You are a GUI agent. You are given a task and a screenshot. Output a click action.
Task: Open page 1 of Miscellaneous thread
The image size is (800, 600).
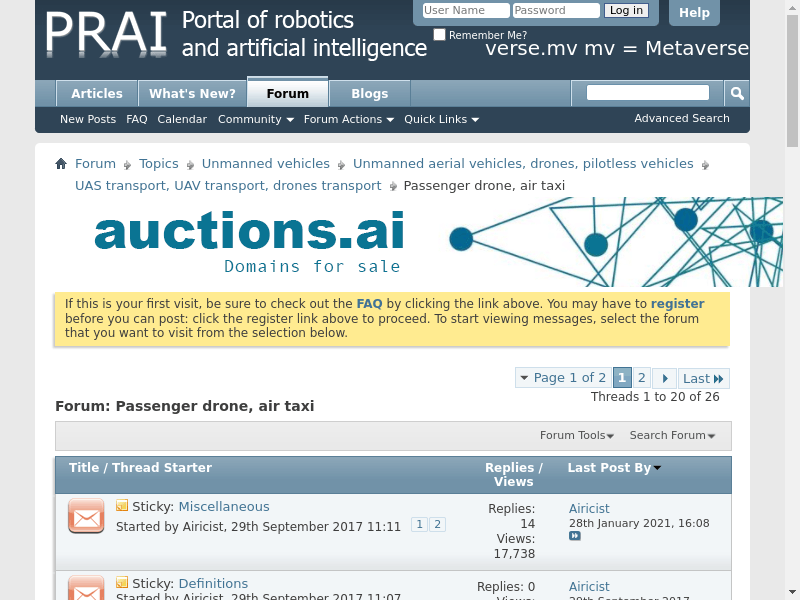point(419,524)
